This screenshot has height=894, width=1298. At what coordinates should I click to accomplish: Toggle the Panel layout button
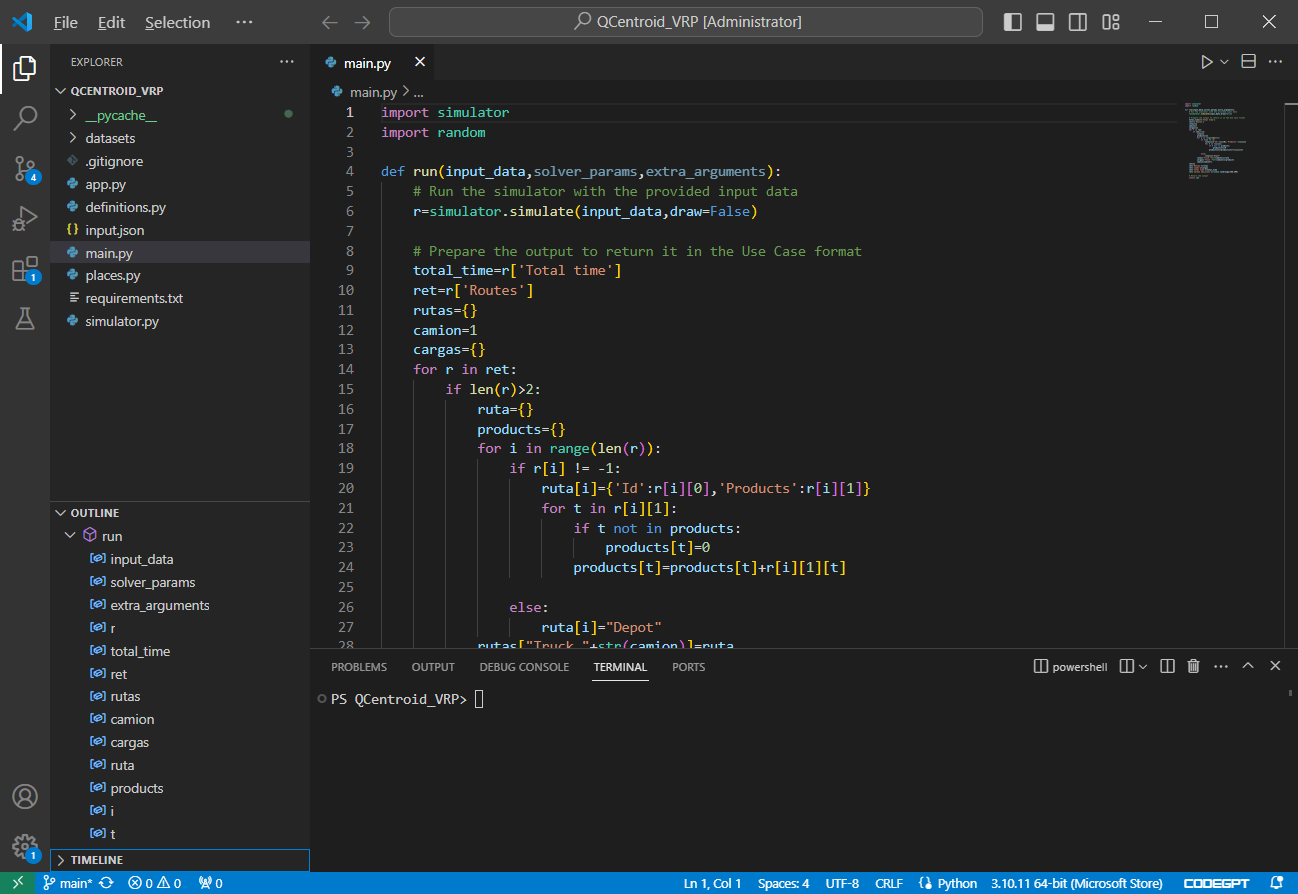pos(1045,22)
